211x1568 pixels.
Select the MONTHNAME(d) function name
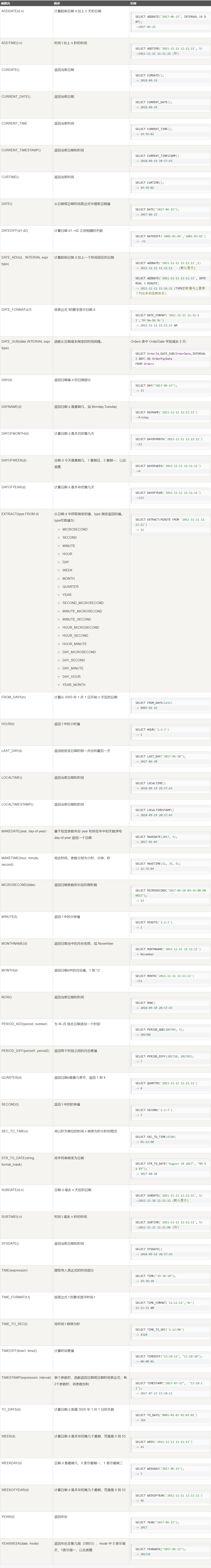14,943
